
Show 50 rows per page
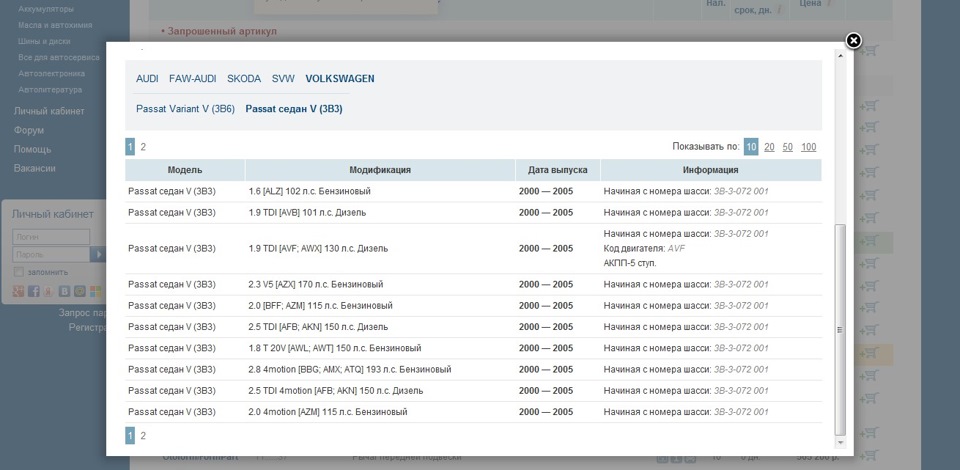[787, 147]
